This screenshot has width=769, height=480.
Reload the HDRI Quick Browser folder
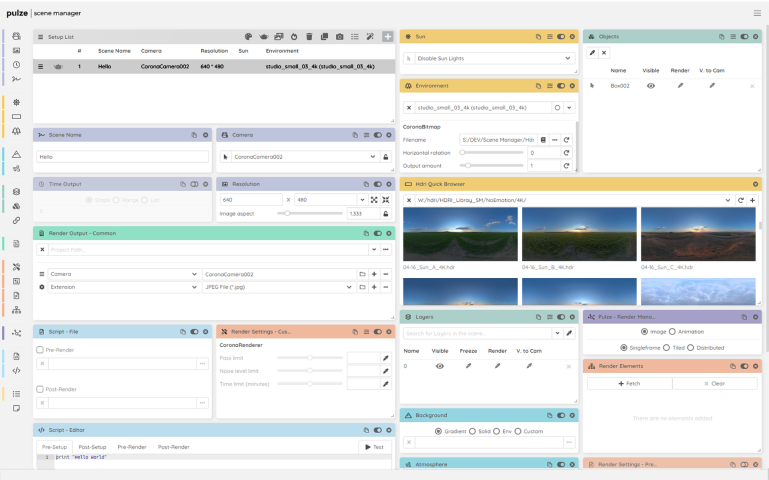click(739, 200)
